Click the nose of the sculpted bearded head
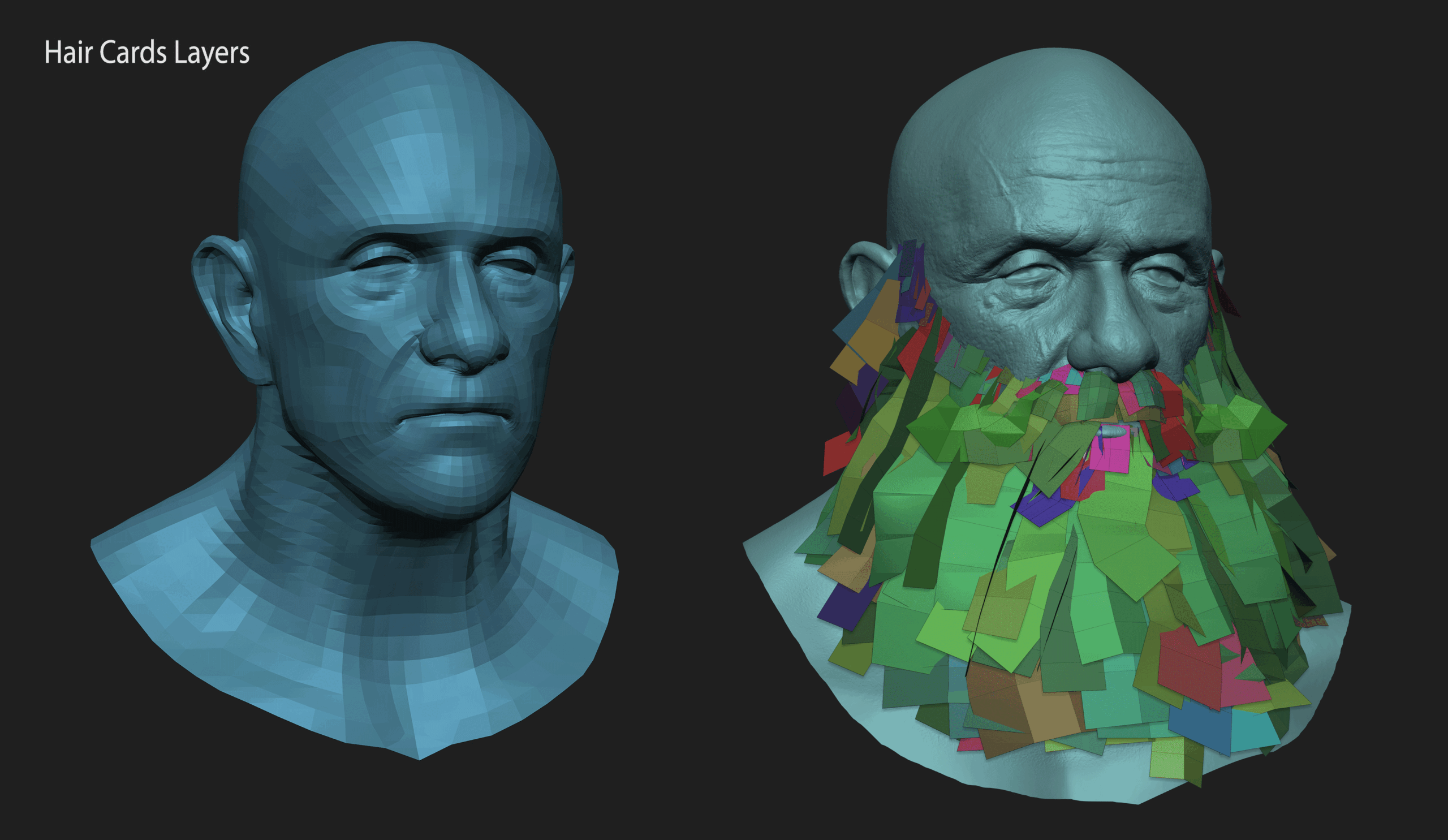The height and width of the screenshot is (840, 1448). [x=1115, y=344]
